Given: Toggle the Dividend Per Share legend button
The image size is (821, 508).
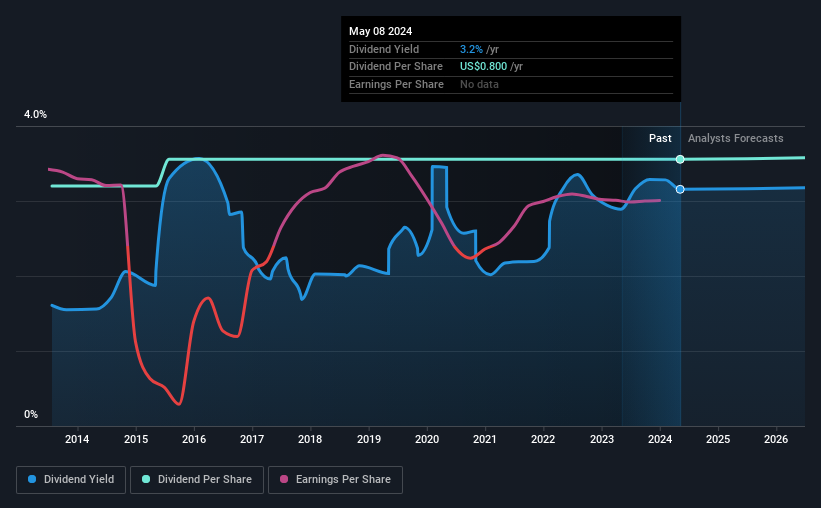Looking at the screenshot, I should [x=197, y=480].
